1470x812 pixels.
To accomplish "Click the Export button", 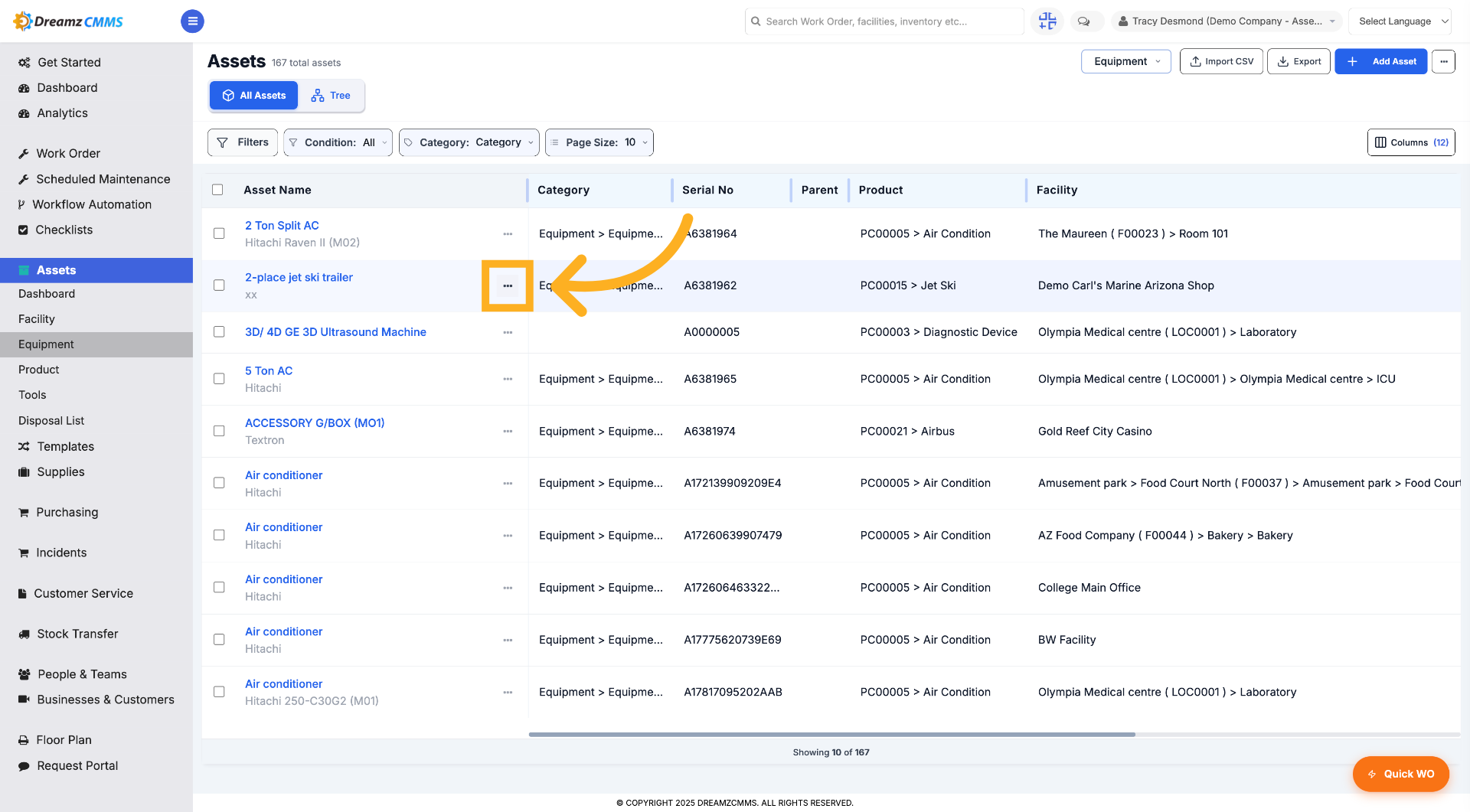I will 1298,61.
